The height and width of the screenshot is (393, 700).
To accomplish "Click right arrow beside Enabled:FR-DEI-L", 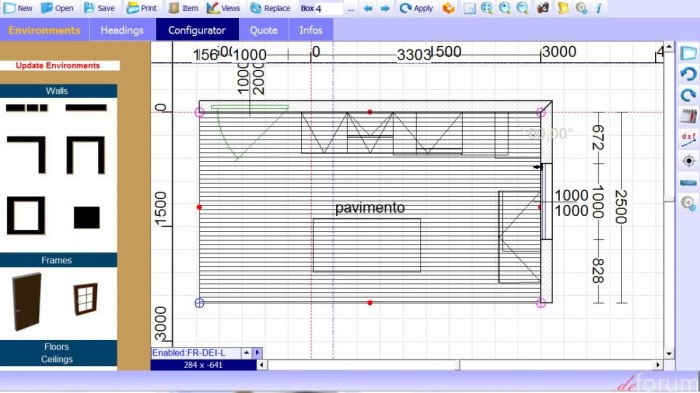I will tap(258, 353).
